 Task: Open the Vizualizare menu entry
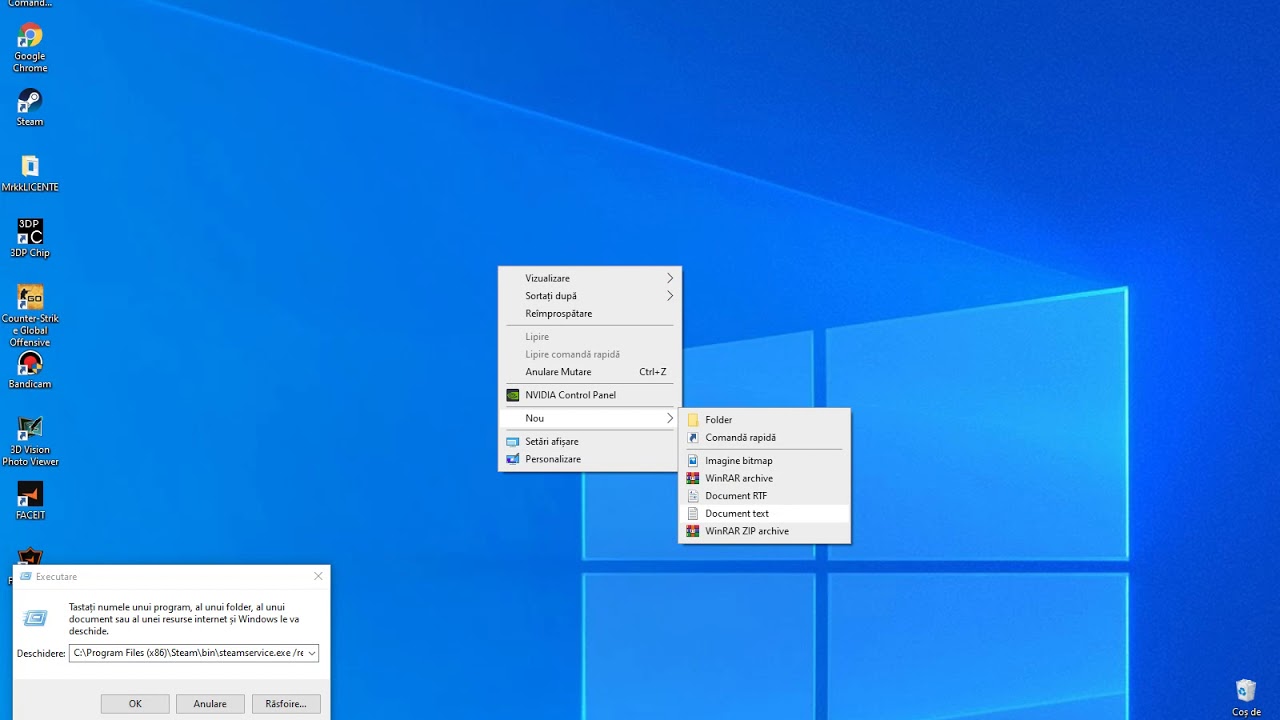(x=590, y=278)
